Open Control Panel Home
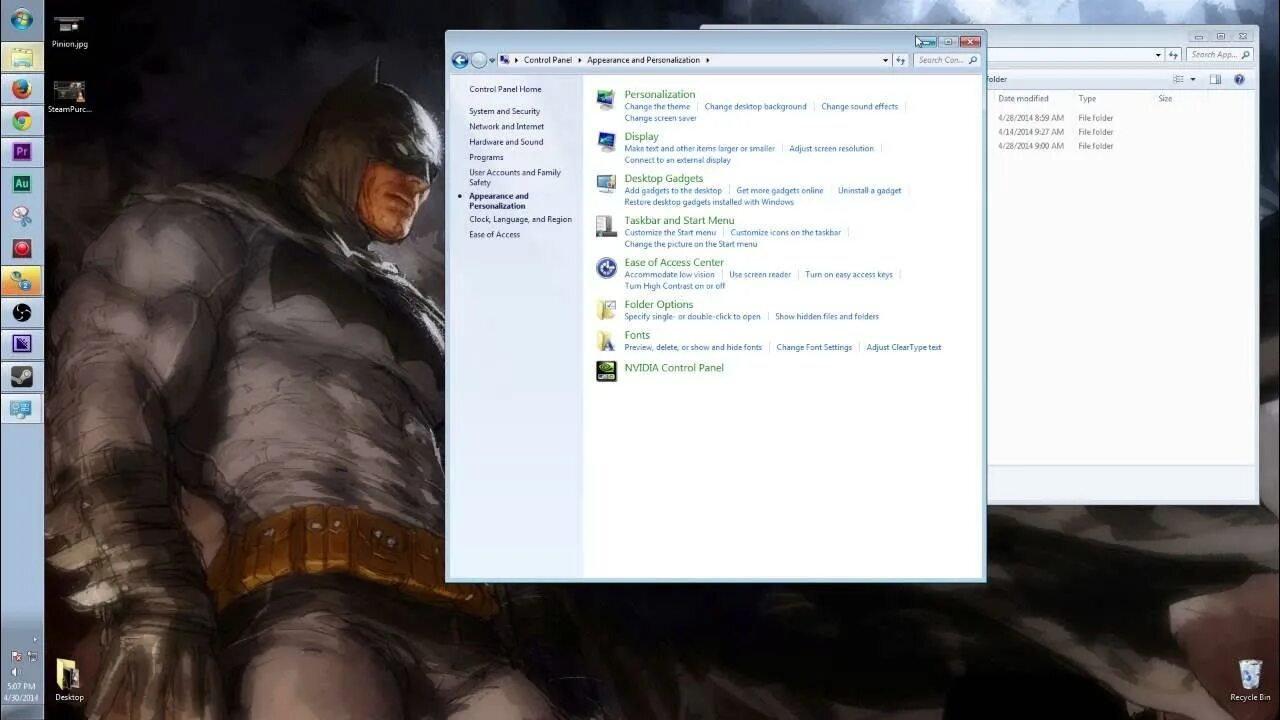The width and height of the screenshot is (1280, 720). [x=505, y=89]
